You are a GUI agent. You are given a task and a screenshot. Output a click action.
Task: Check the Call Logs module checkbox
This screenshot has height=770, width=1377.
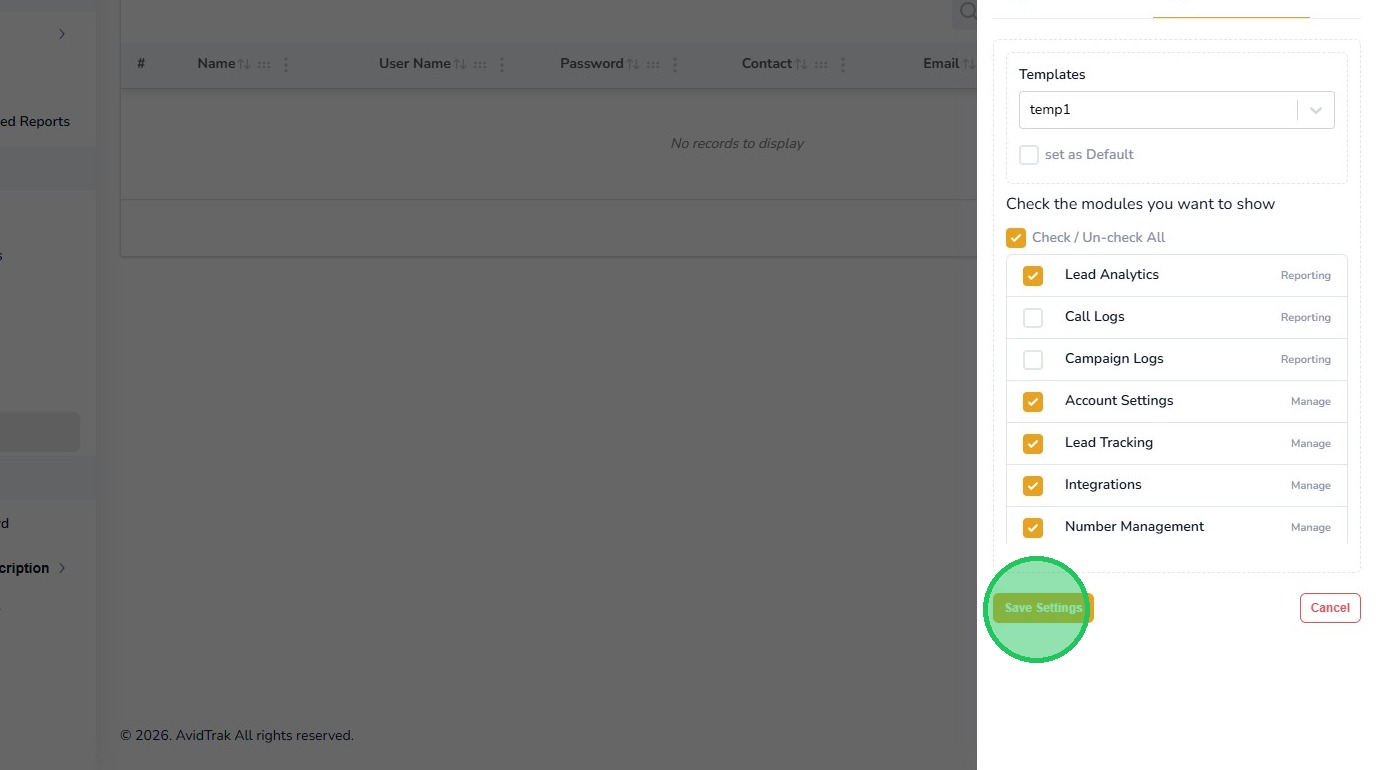[1033, 318]
